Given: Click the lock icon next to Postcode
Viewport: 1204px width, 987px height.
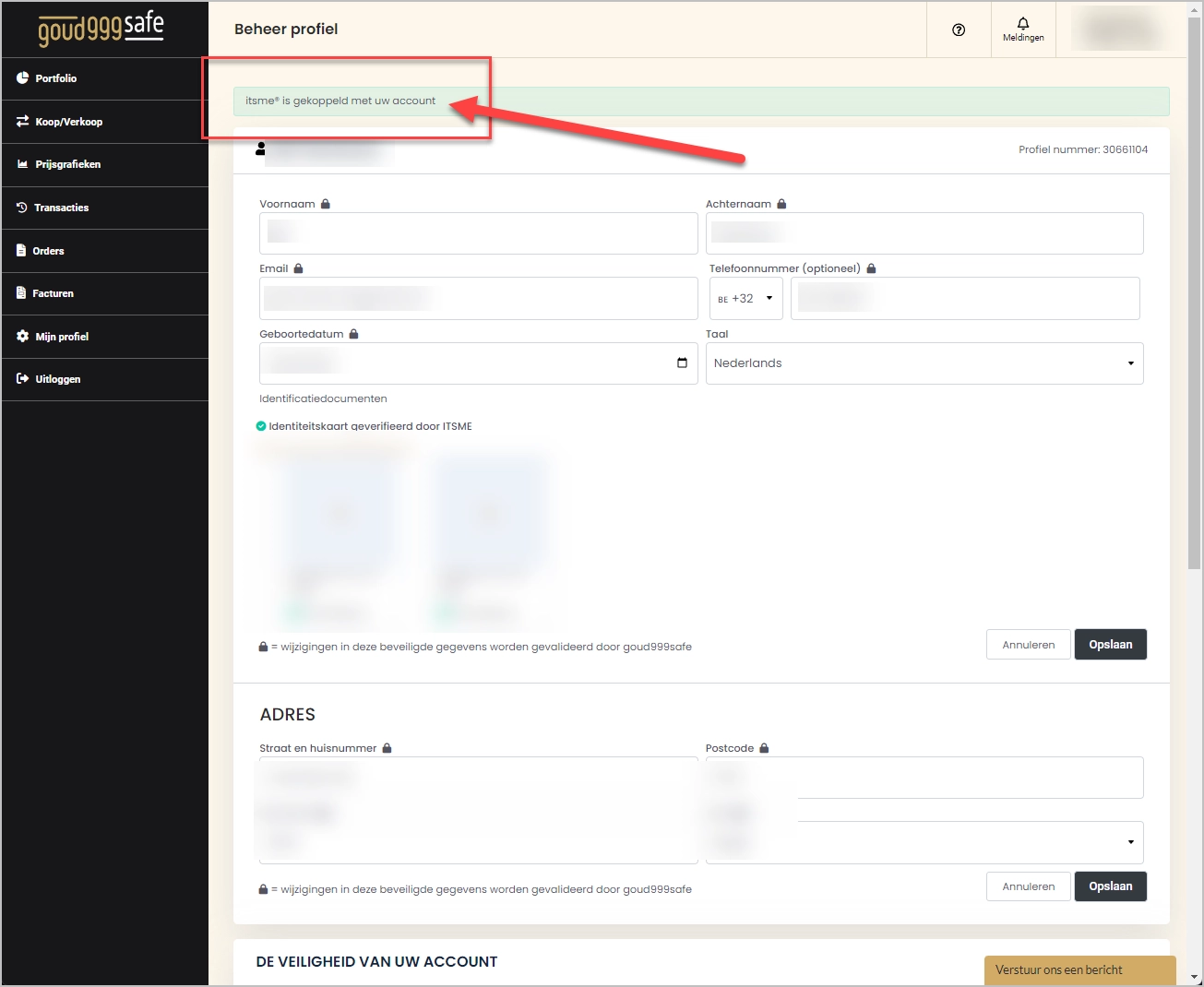Looking at the screenshot, I should 764,748.
